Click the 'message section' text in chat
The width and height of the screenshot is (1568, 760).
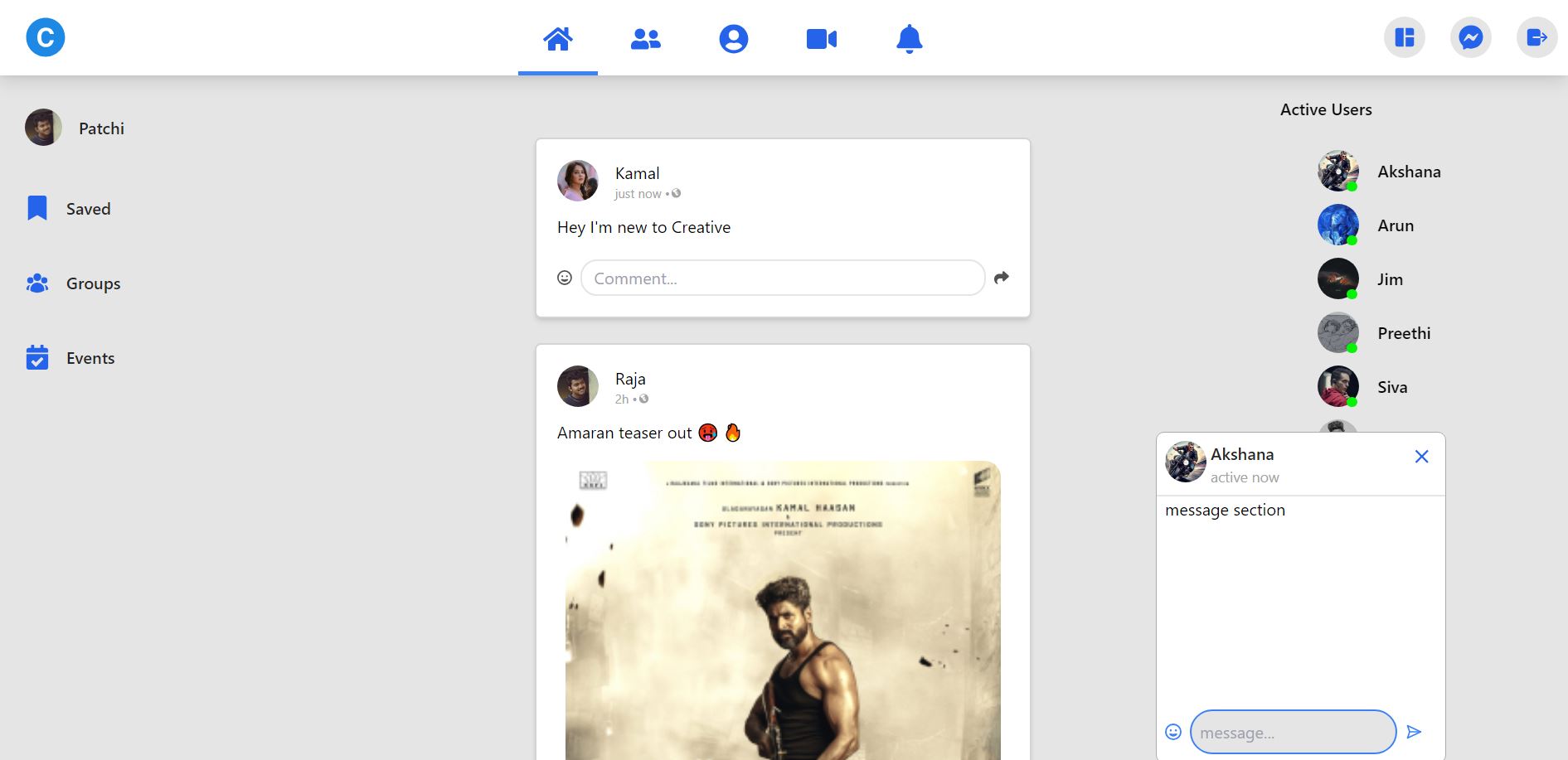point(1226,510)
